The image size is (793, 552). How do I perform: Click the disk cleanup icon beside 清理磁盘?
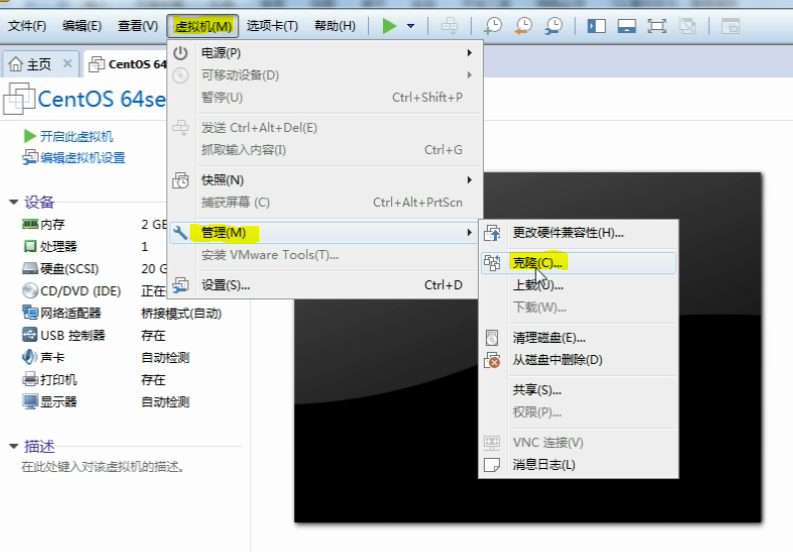point(492,338)
